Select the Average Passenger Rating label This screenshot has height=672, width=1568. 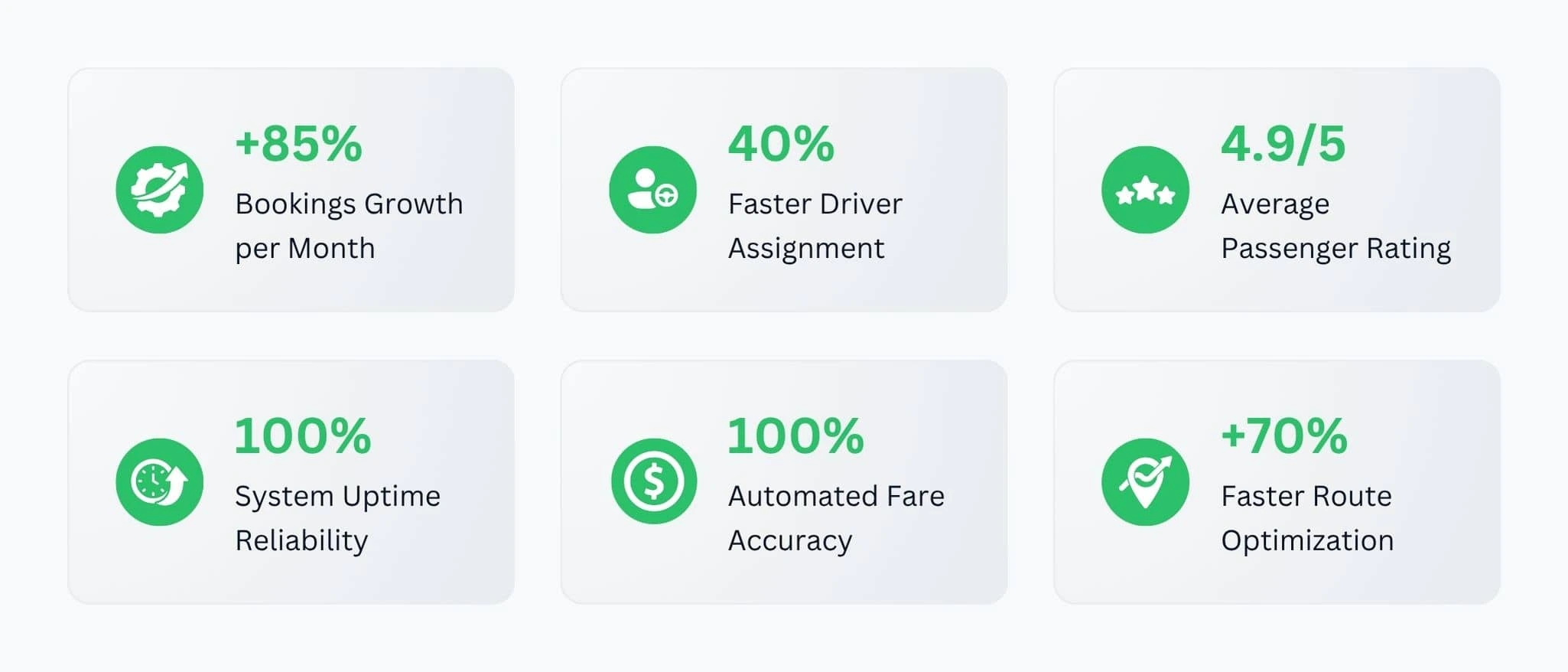point(1335,226)
